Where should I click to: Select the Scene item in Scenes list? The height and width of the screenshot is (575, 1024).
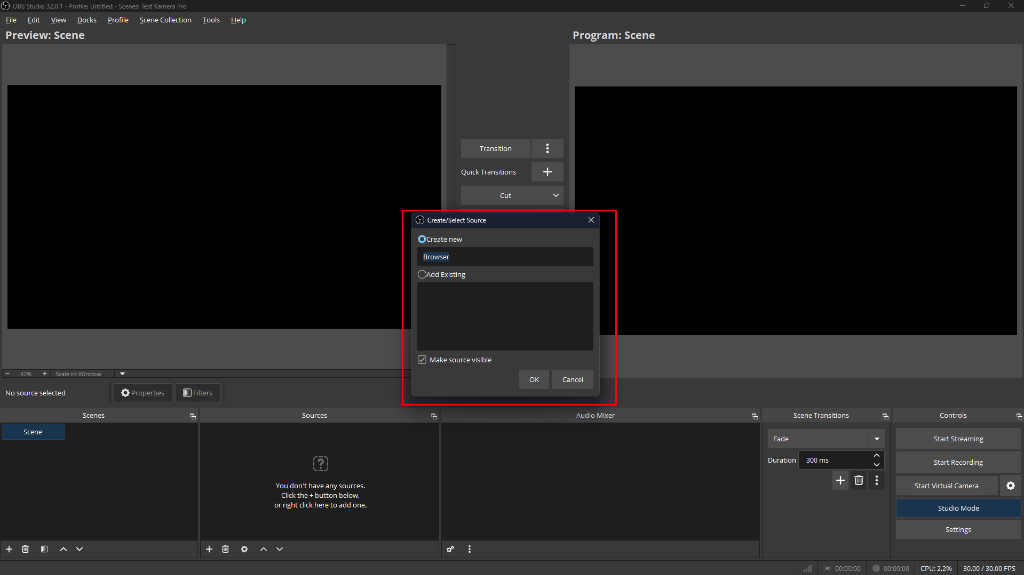click(33, 432)
